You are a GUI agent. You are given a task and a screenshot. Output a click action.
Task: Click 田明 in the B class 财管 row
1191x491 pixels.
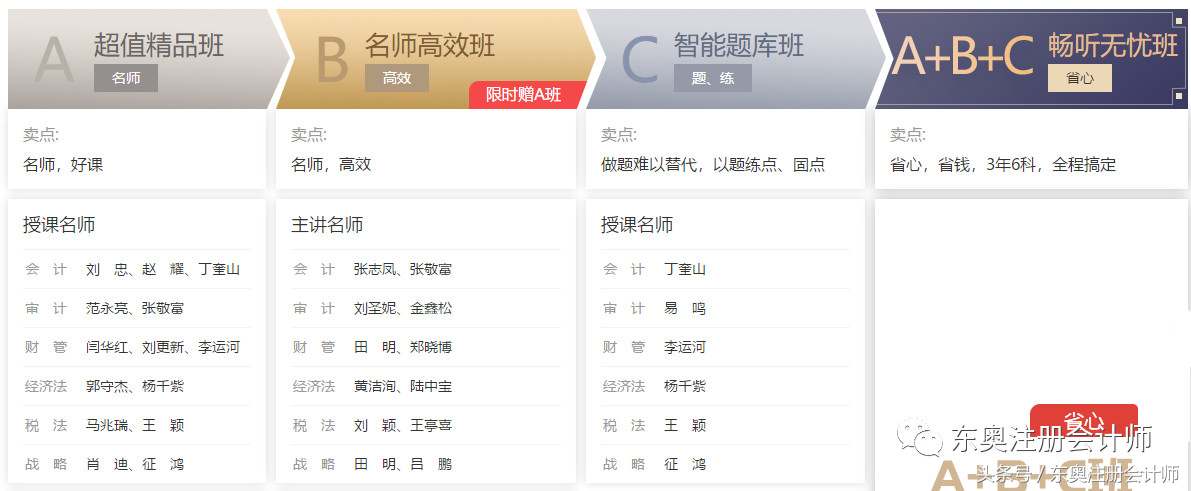(375, 347)
